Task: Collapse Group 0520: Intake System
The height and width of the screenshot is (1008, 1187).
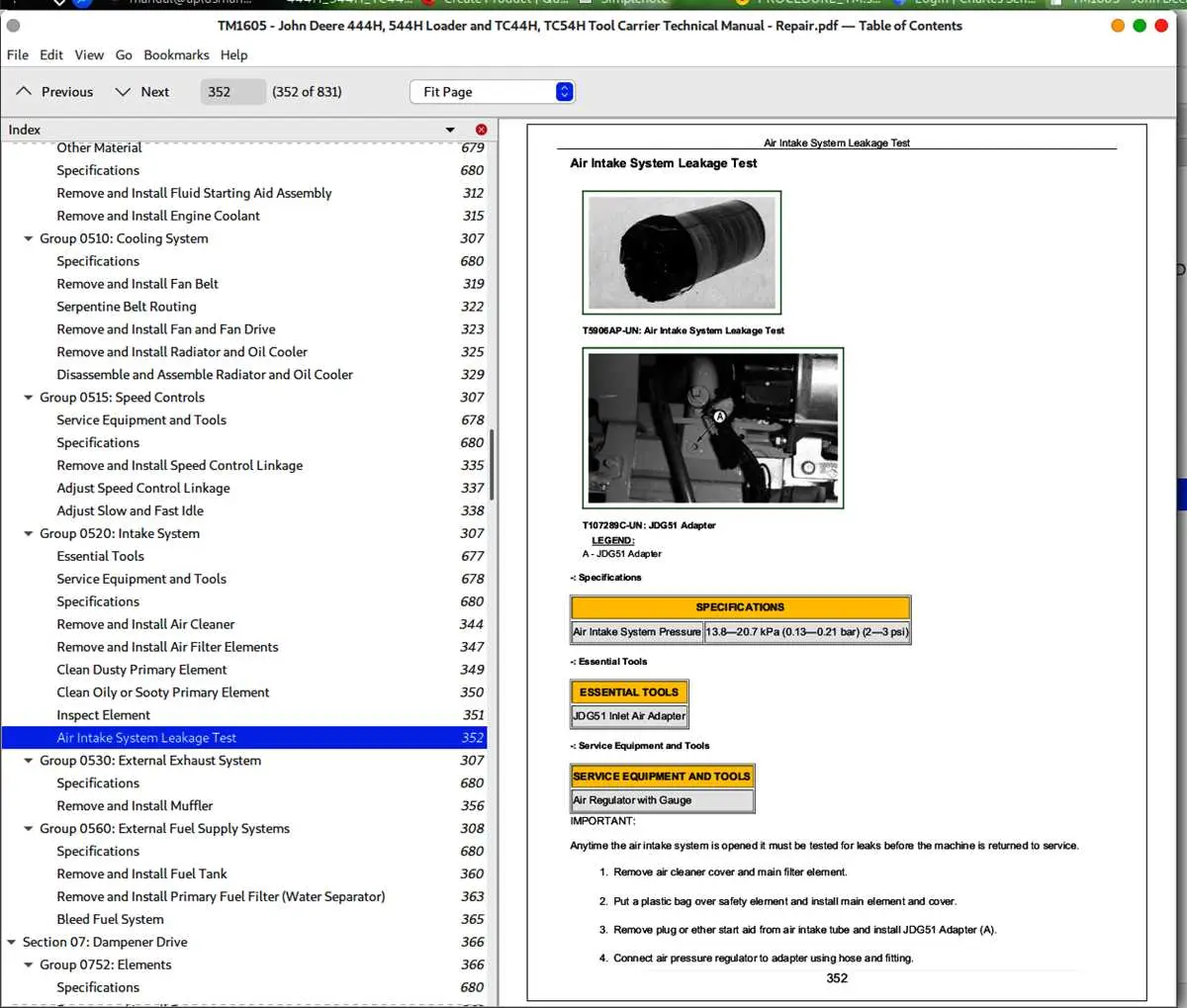Action: tap(29, 533)
